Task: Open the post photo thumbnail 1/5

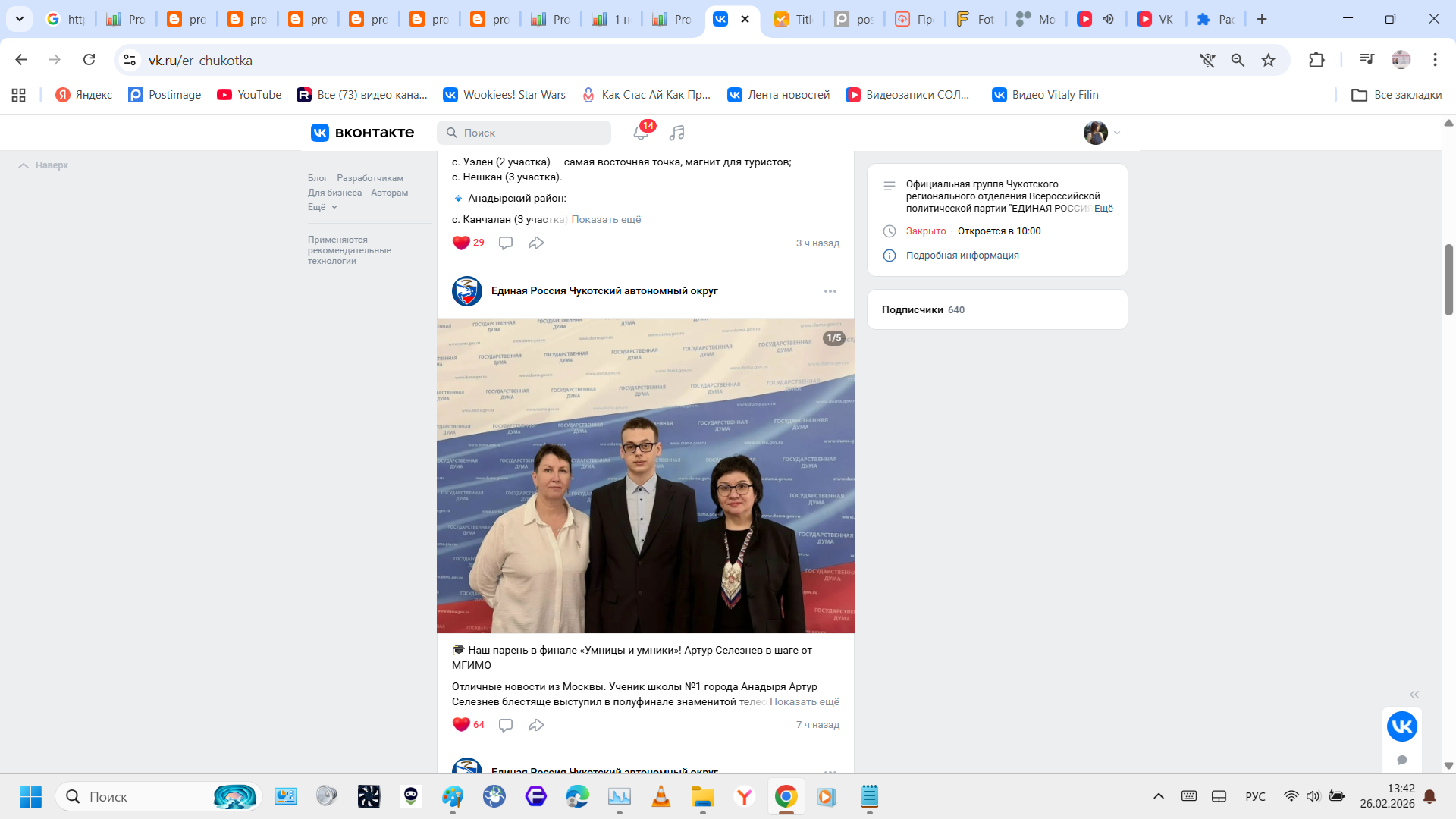Action: [x=645, y=475]
